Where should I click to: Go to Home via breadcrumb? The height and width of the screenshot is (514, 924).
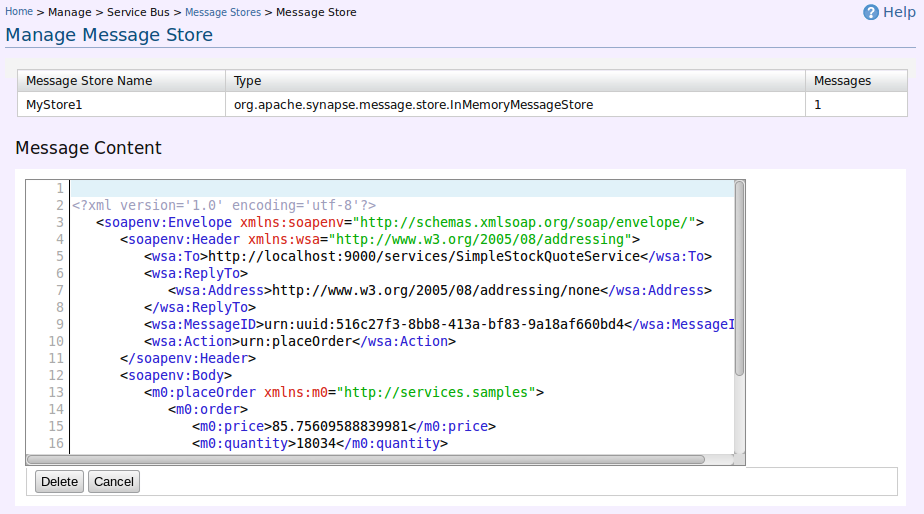[x=19, y=12]
